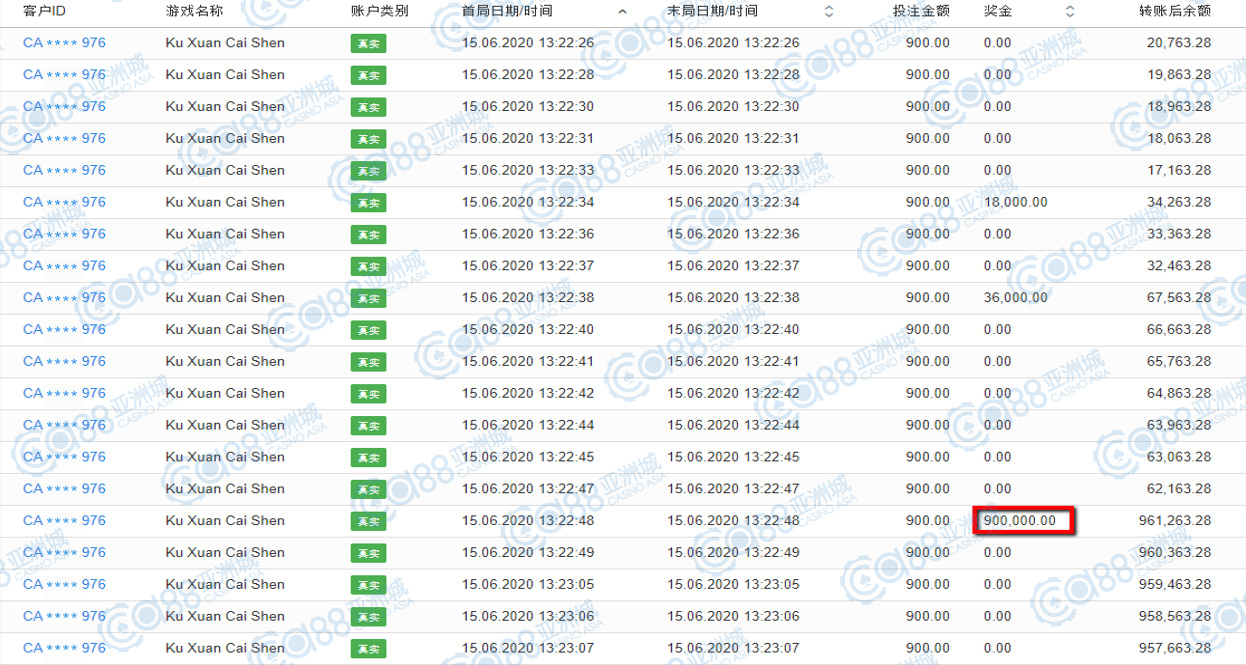Image resolution: width=1246 pixels, height=665 pixels.
Task: Click the 真实 badge in the 36,000.00 prize row
Action: [368, 299]
